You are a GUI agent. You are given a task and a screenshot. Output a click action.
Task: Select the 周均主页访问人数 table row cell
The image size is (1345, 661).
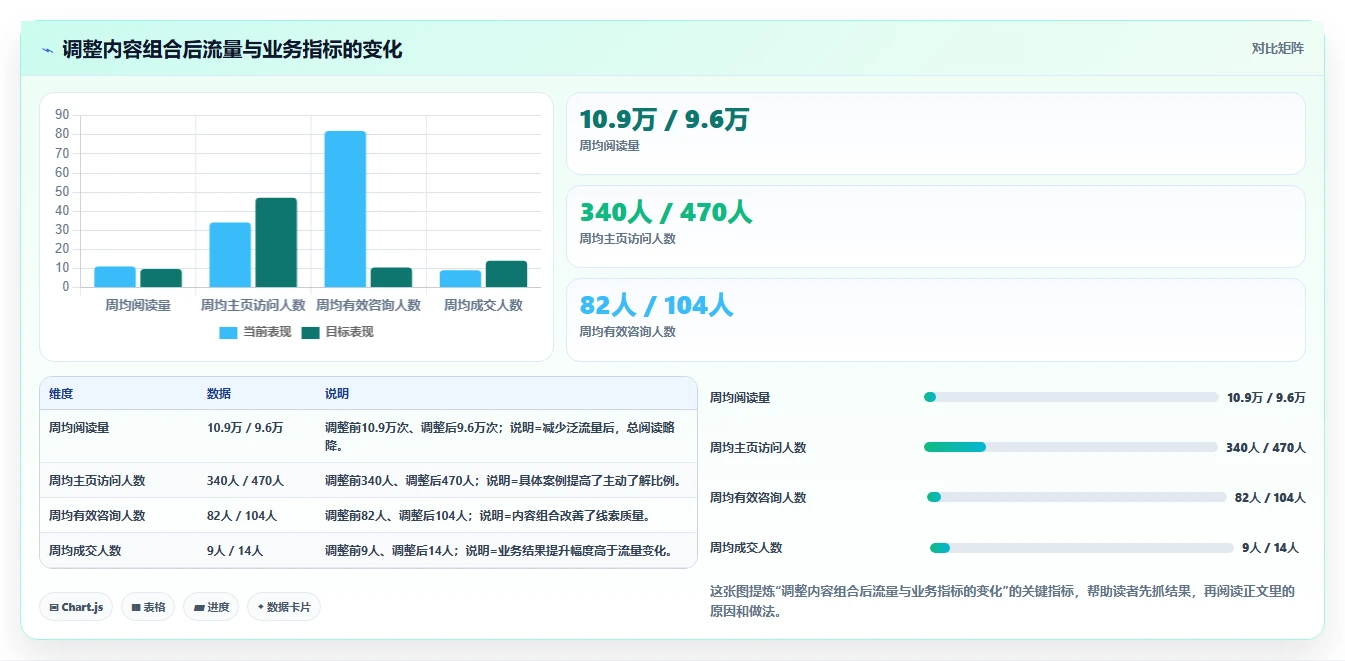(97, 480)
